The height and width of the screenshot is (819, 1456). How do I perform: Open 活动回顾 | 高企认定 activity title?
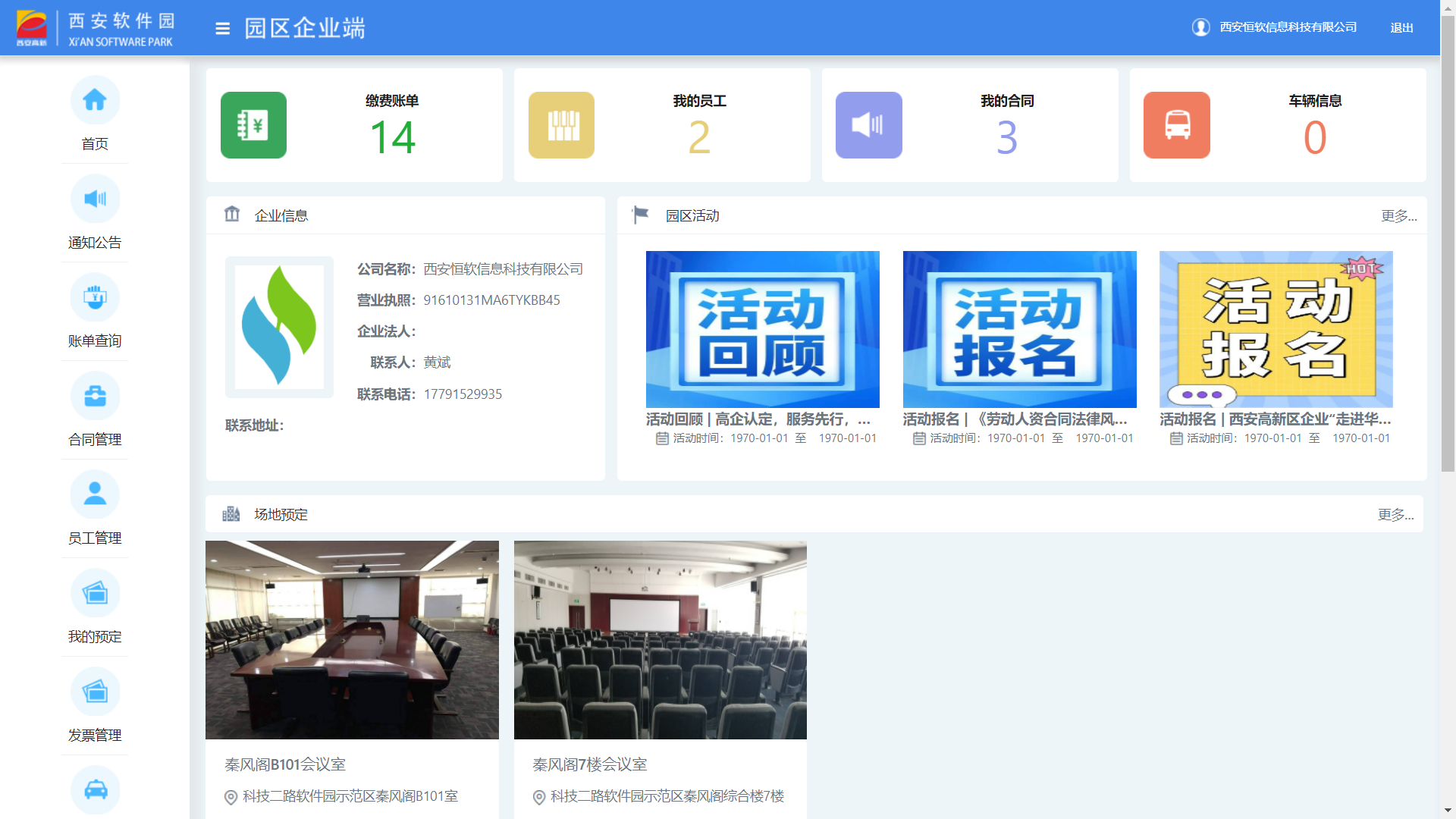click(x=758, y=419)
